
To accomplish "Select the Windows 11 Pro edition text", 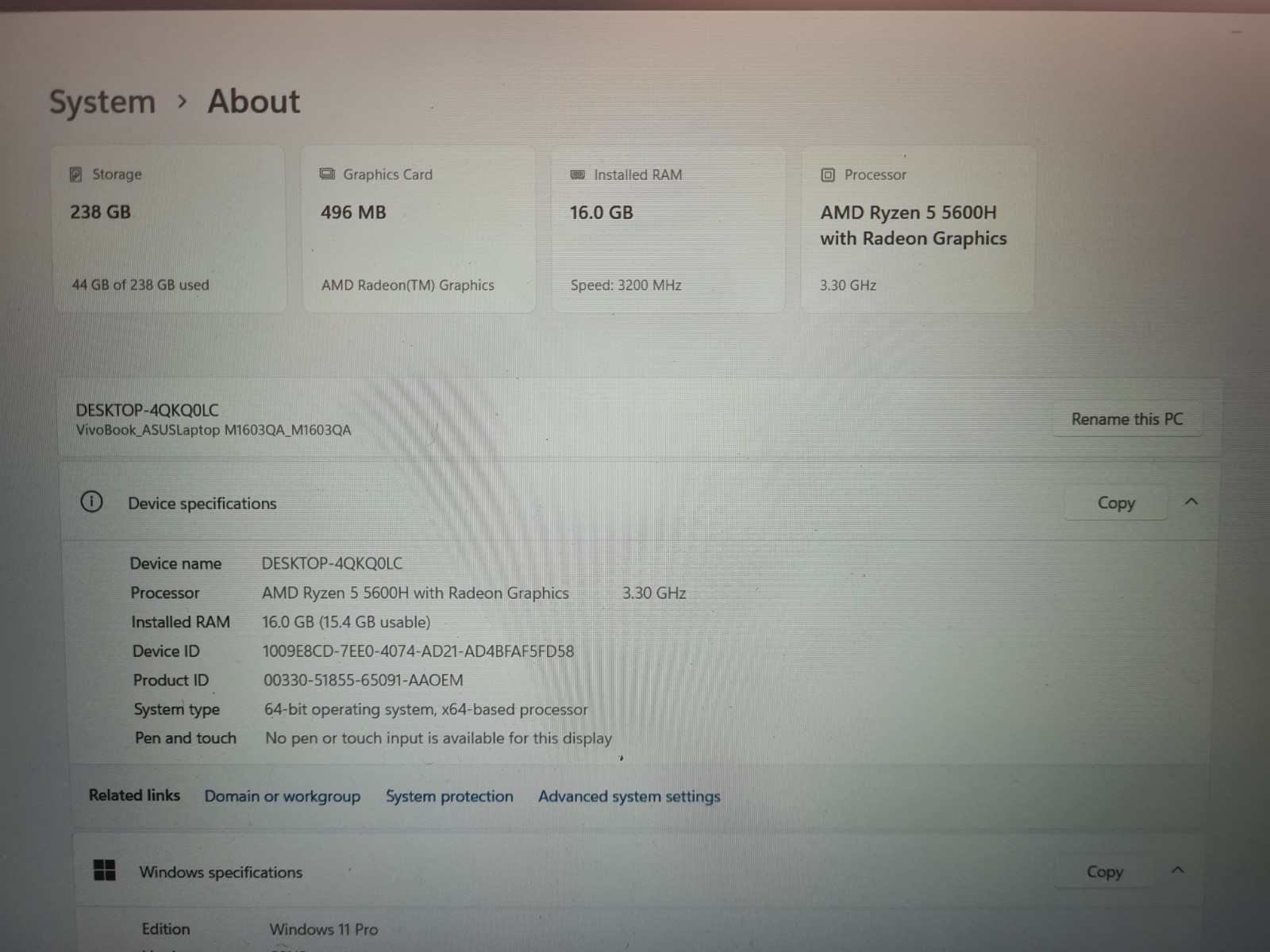I will [324, 929].
